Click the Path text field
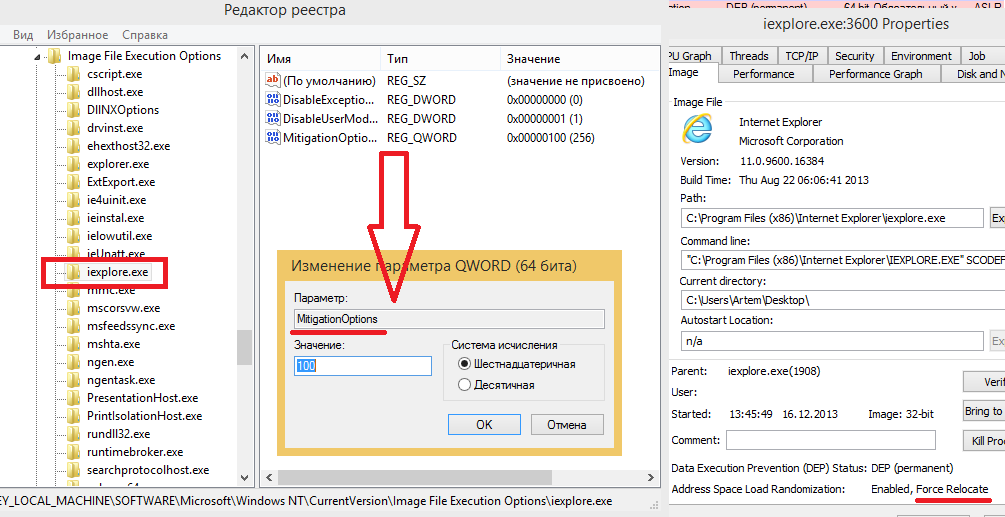This screenshot has height=517, width=1005. pyautogui.click(x=832, y=218)
